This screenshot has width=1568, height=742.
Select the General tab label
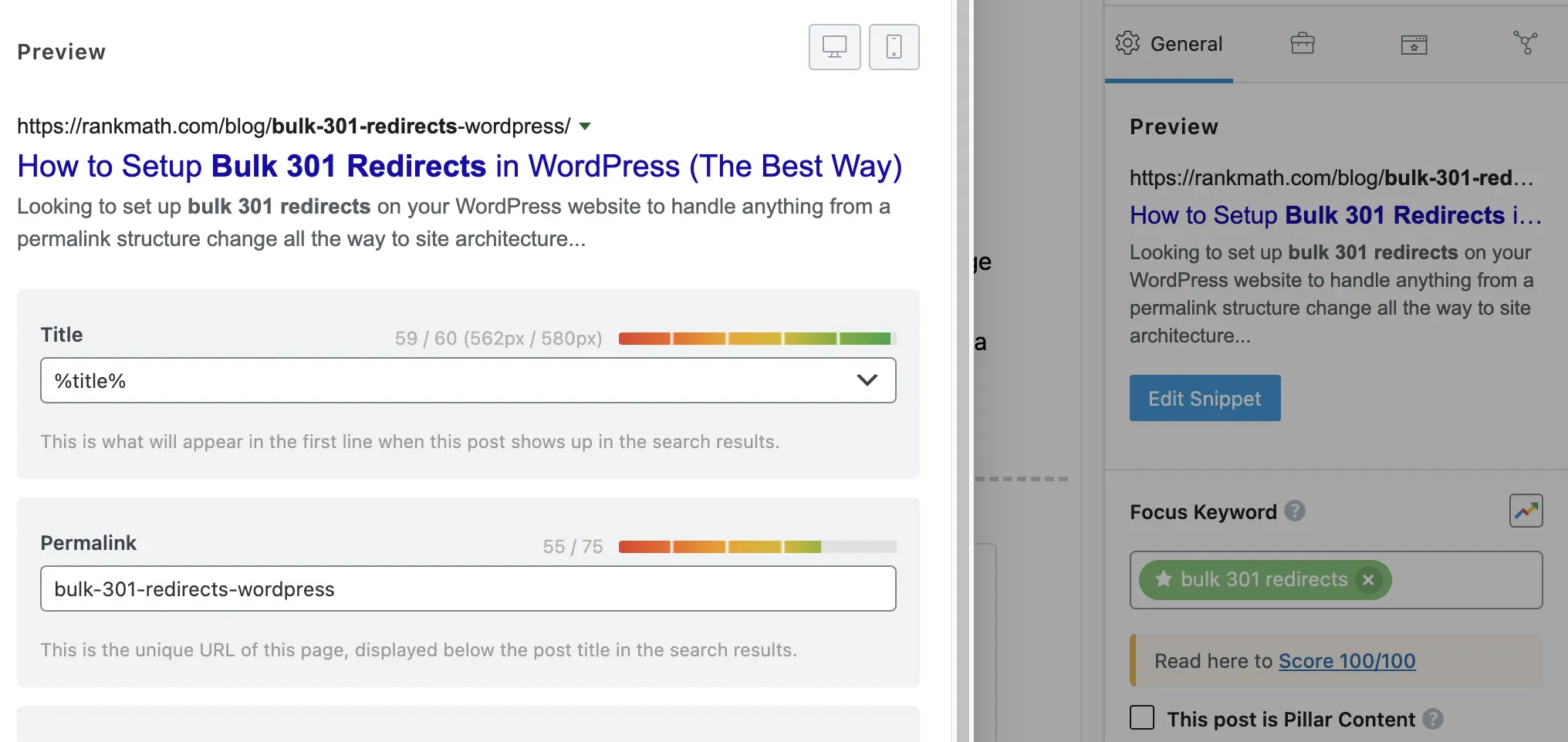1186,44
